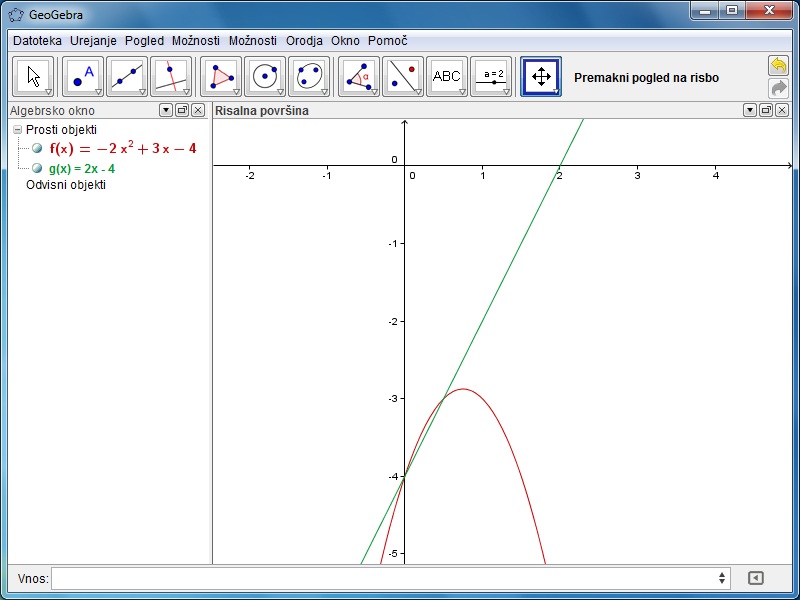The width and height of the screenshot is (800, 600).
Task: Select the New Point tool
Action: 83,77
